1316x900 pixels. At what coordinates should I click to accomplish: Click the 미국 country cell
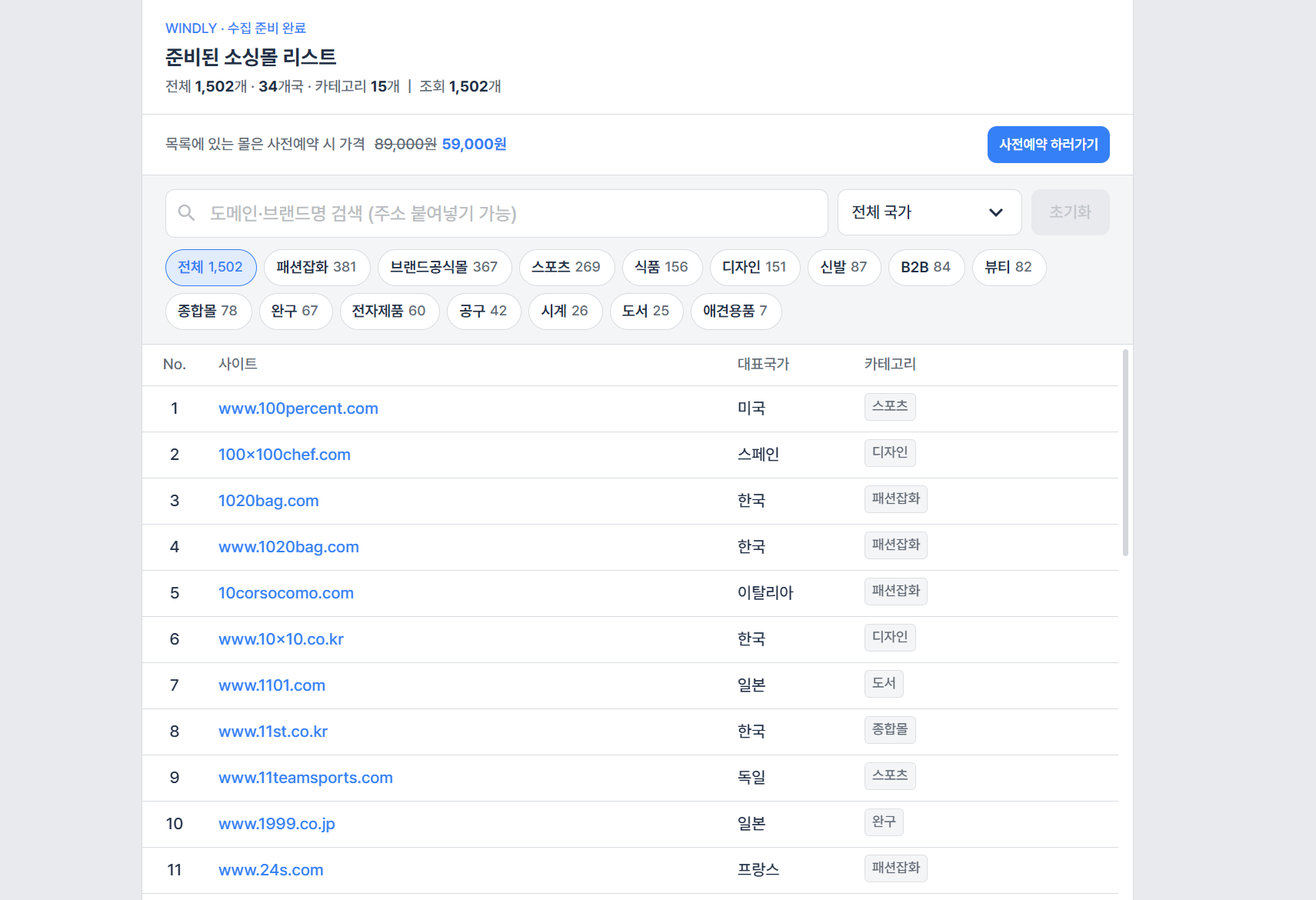[x=751, y=408]
